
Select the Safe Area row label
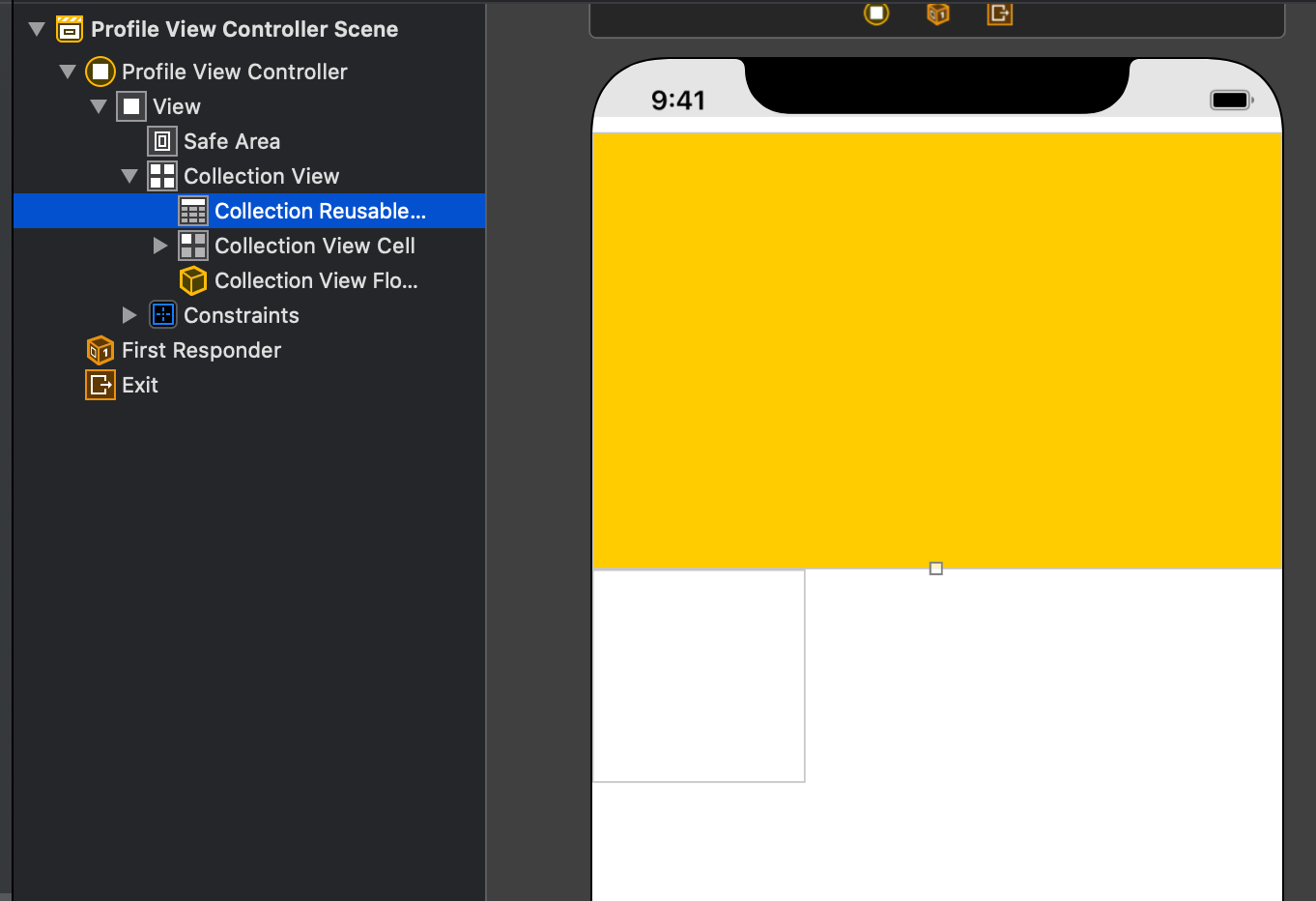(232, 141)
